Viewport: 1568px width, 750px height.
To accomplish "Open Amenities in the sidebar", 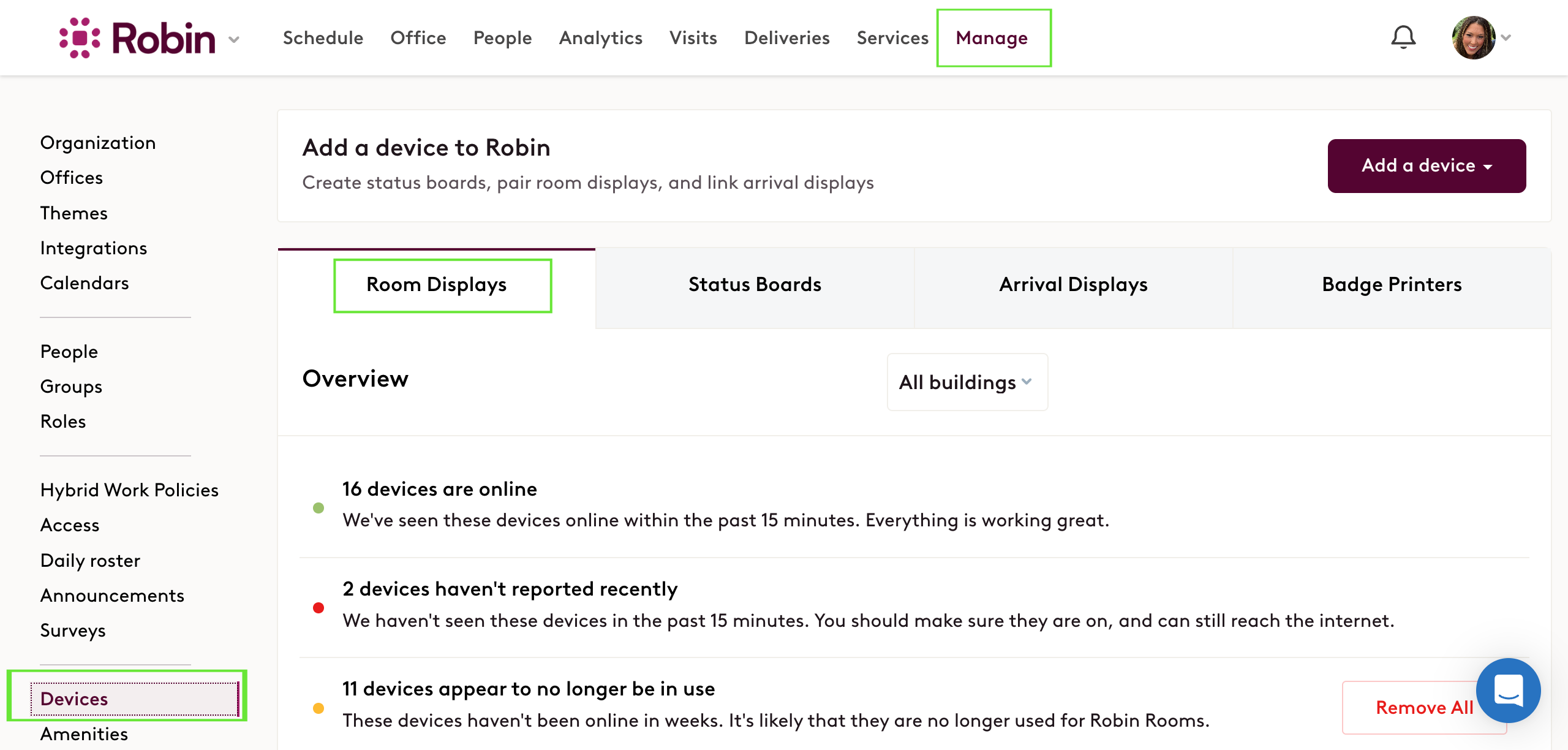I will (x=84, y=734).
